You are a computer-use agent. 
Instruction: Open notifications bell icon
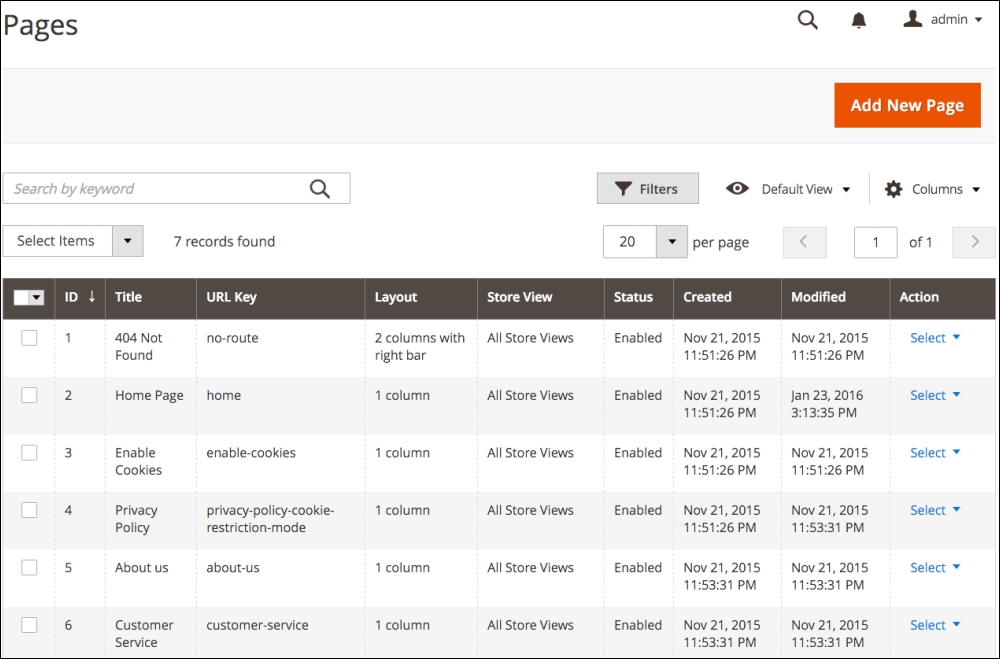tap(859, 21)
